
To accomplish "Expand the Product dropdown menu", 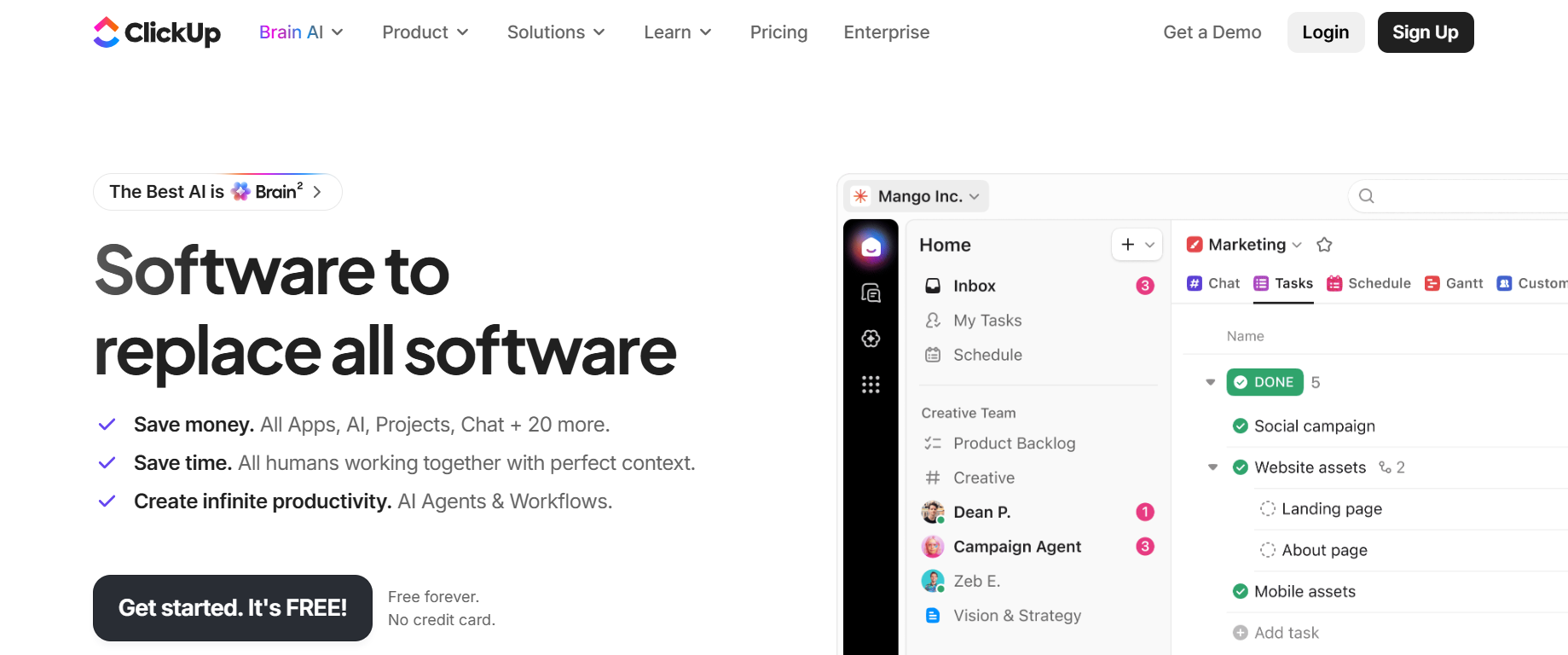I will (x=425, y=32).
